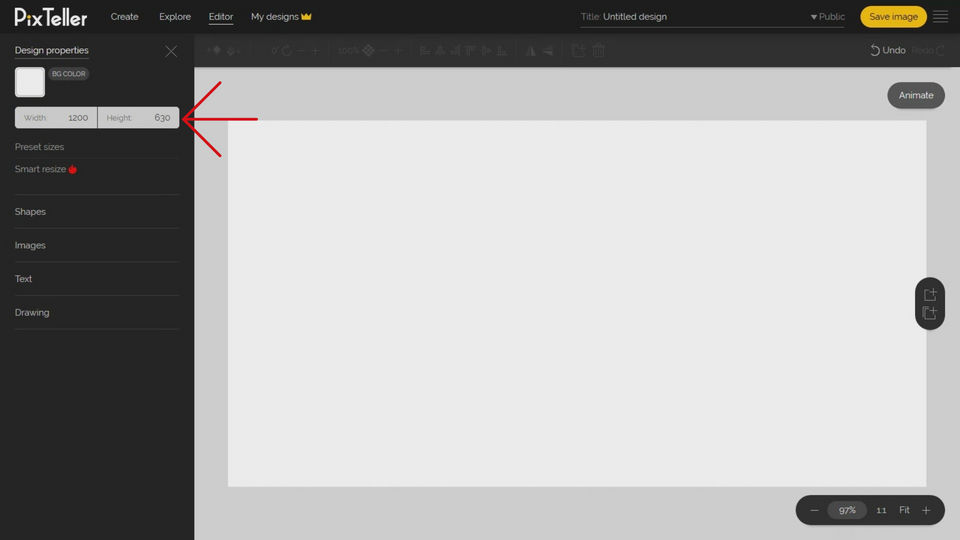Open My designs page
This screenshot has width=960, height=540.
(x=281, y=17)
